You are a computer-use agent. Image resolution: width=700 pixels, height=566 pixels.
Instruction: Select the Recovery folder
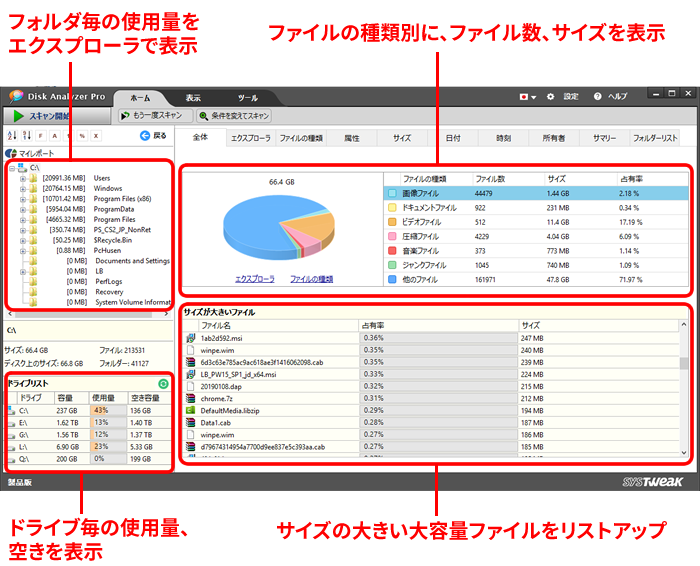(109, 292)
